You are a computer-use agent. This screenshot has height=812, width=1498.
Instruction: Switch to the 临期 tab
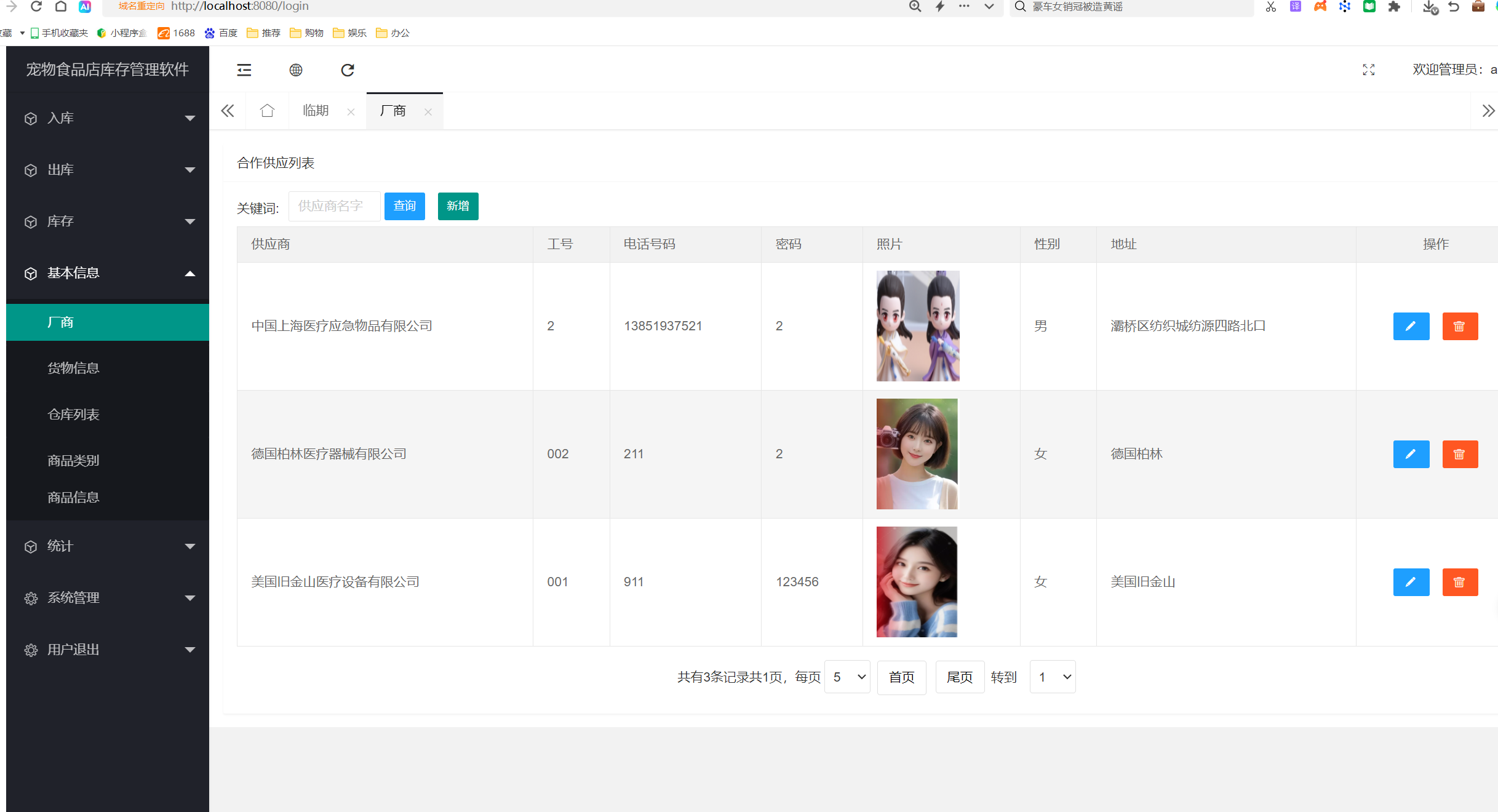316,111
